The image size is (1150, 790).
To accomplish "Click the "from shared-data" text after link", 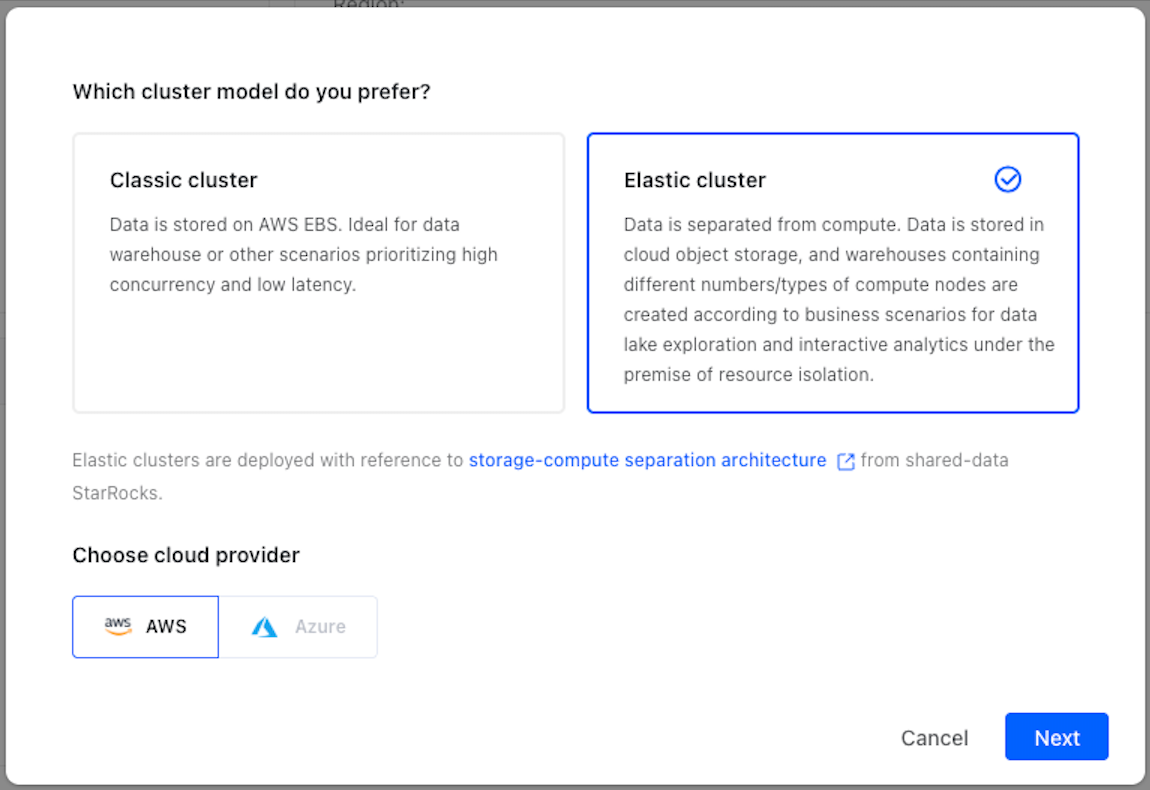I will (934, 461).
